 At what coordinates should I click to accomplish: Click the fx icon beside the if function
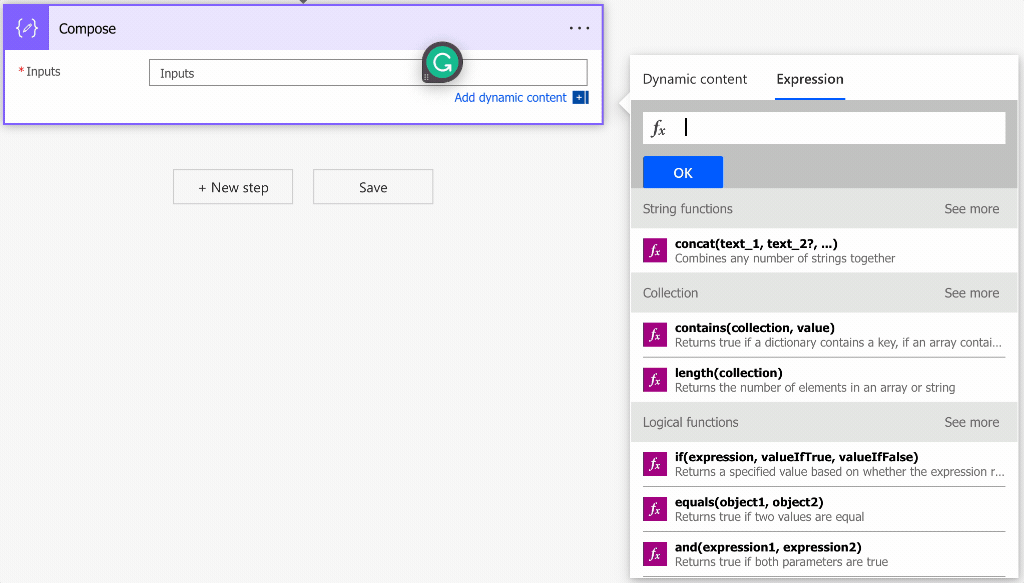(x=655, y=464)
